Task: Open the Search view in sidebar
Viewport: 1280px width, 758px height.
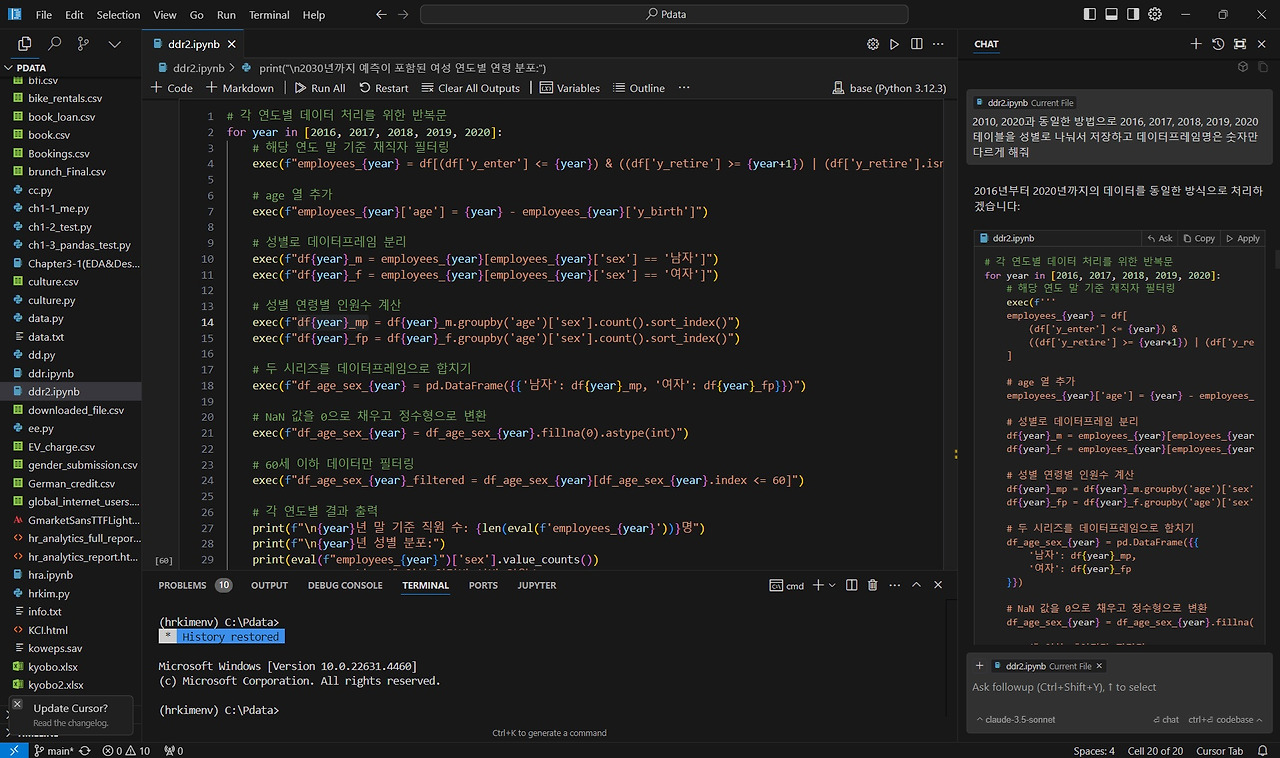Action: click(54, 44)
